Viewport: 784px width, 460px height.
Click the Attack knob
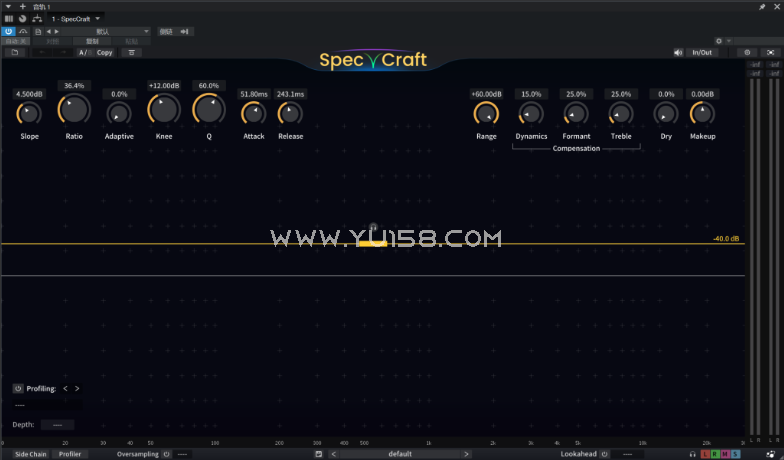(x=254, y=114)
